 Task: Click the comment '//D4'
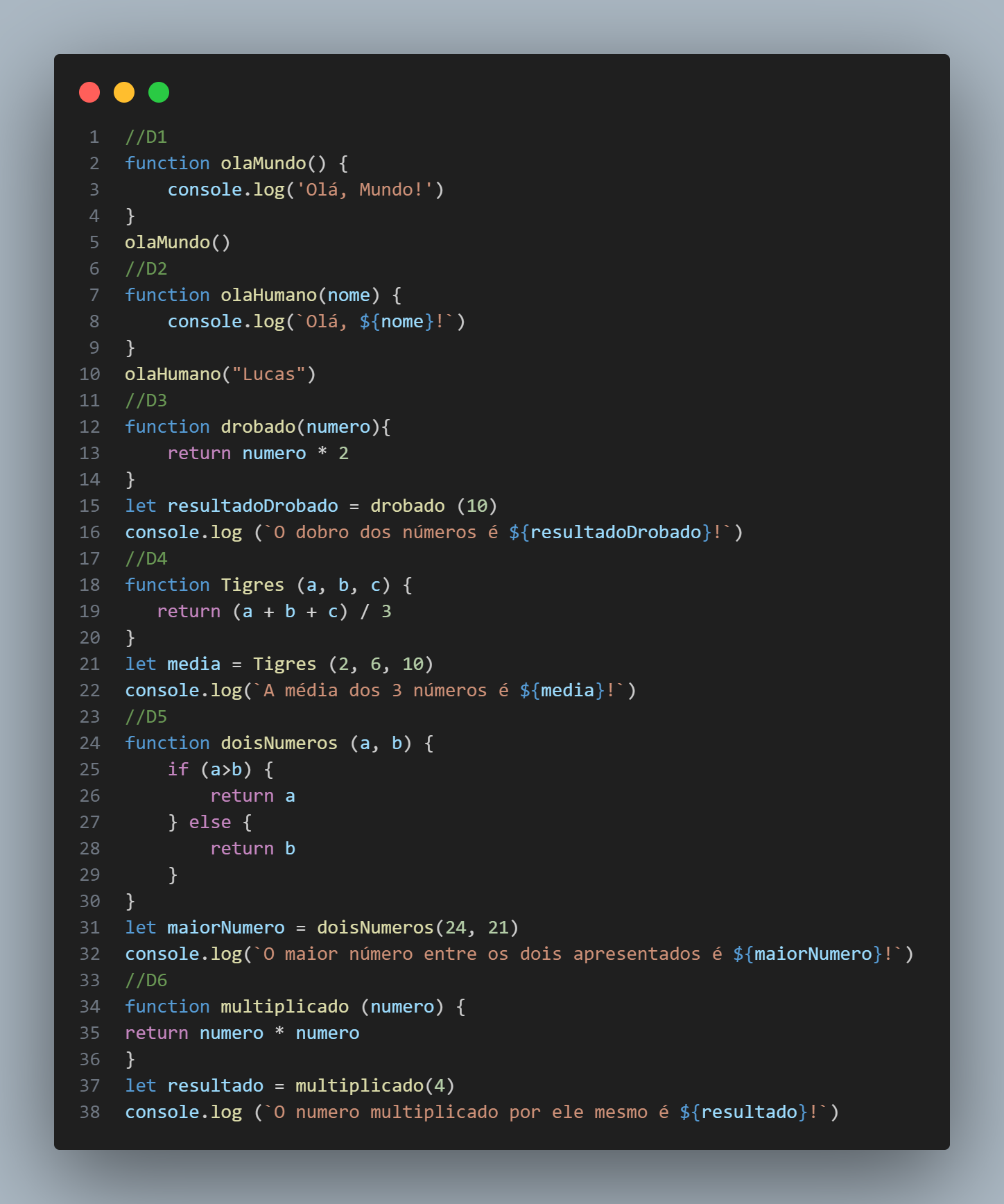[x=146, y=558]
